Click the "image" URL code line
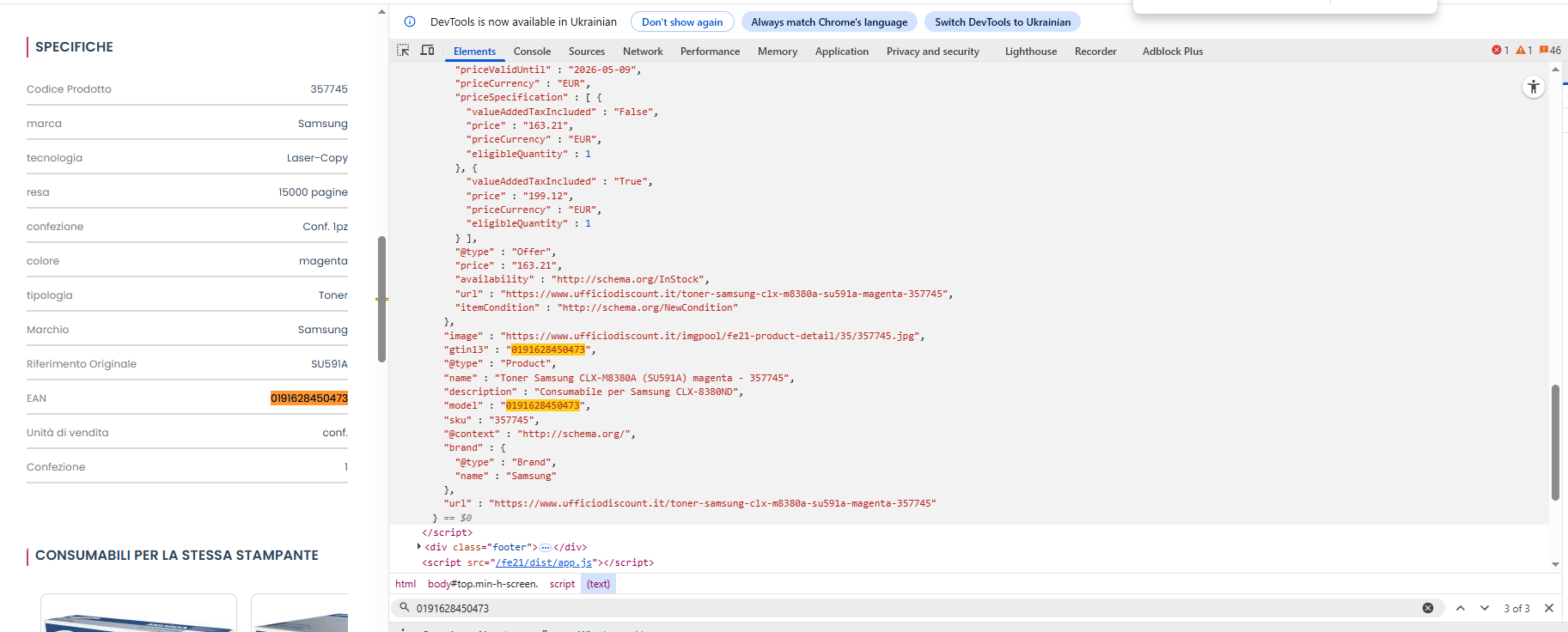 684,336
